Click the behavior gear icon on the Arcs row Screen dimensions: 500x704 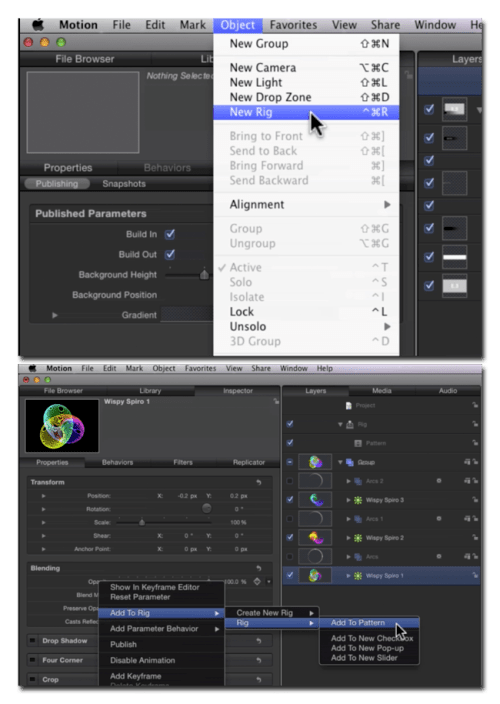(439, 556)
